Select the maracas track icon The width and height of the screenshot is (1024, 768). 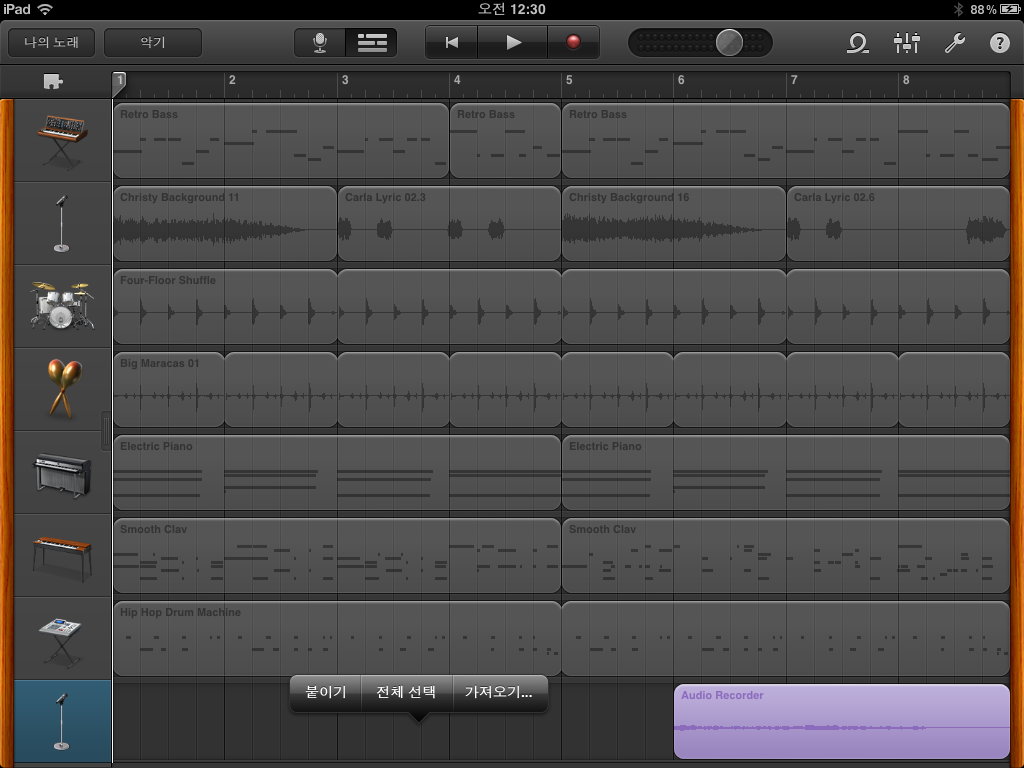[x=62, y=389]
